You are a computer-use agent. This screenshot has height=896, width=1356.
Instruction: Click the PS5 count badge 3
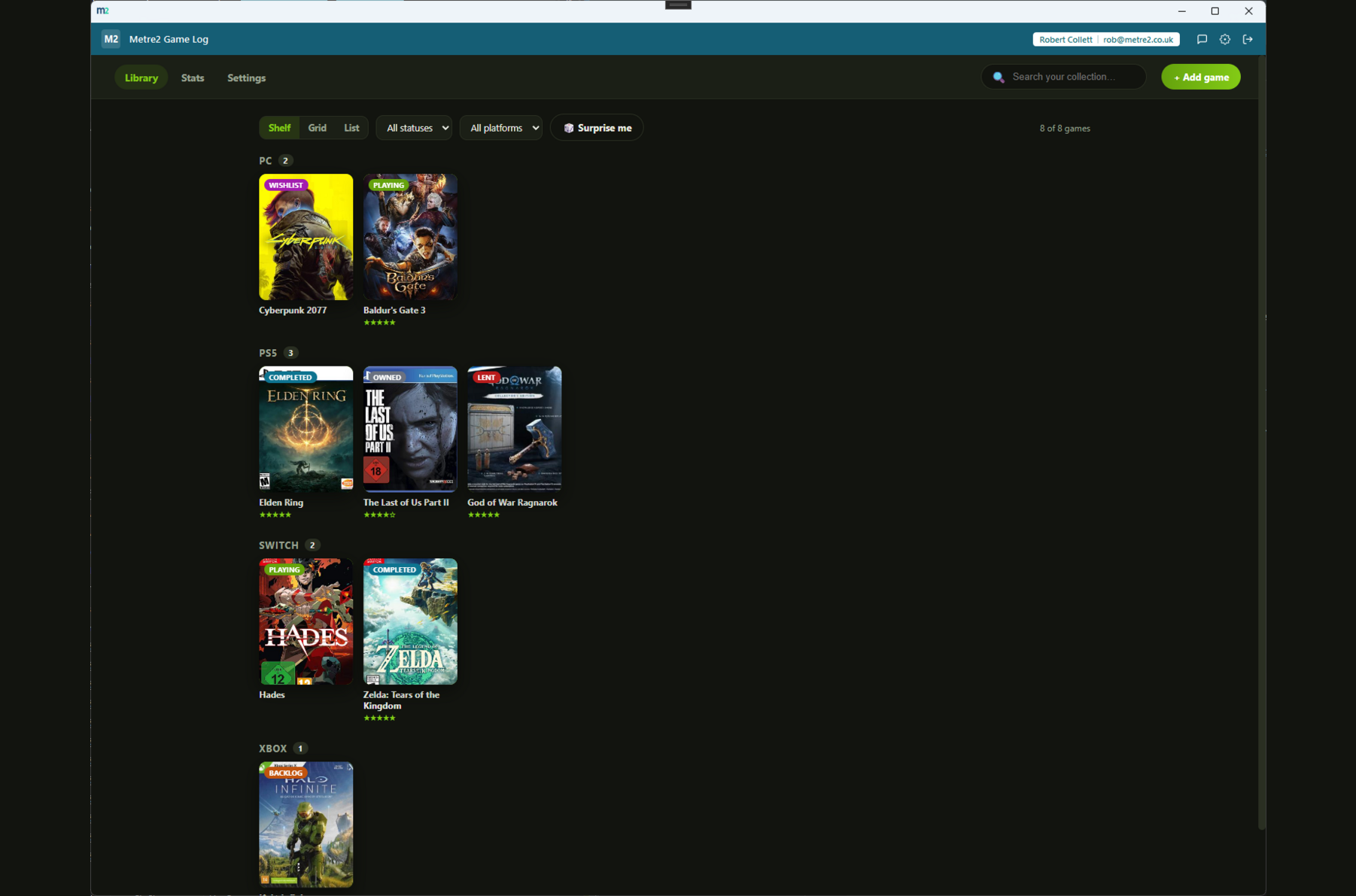(x=291, y=353)
